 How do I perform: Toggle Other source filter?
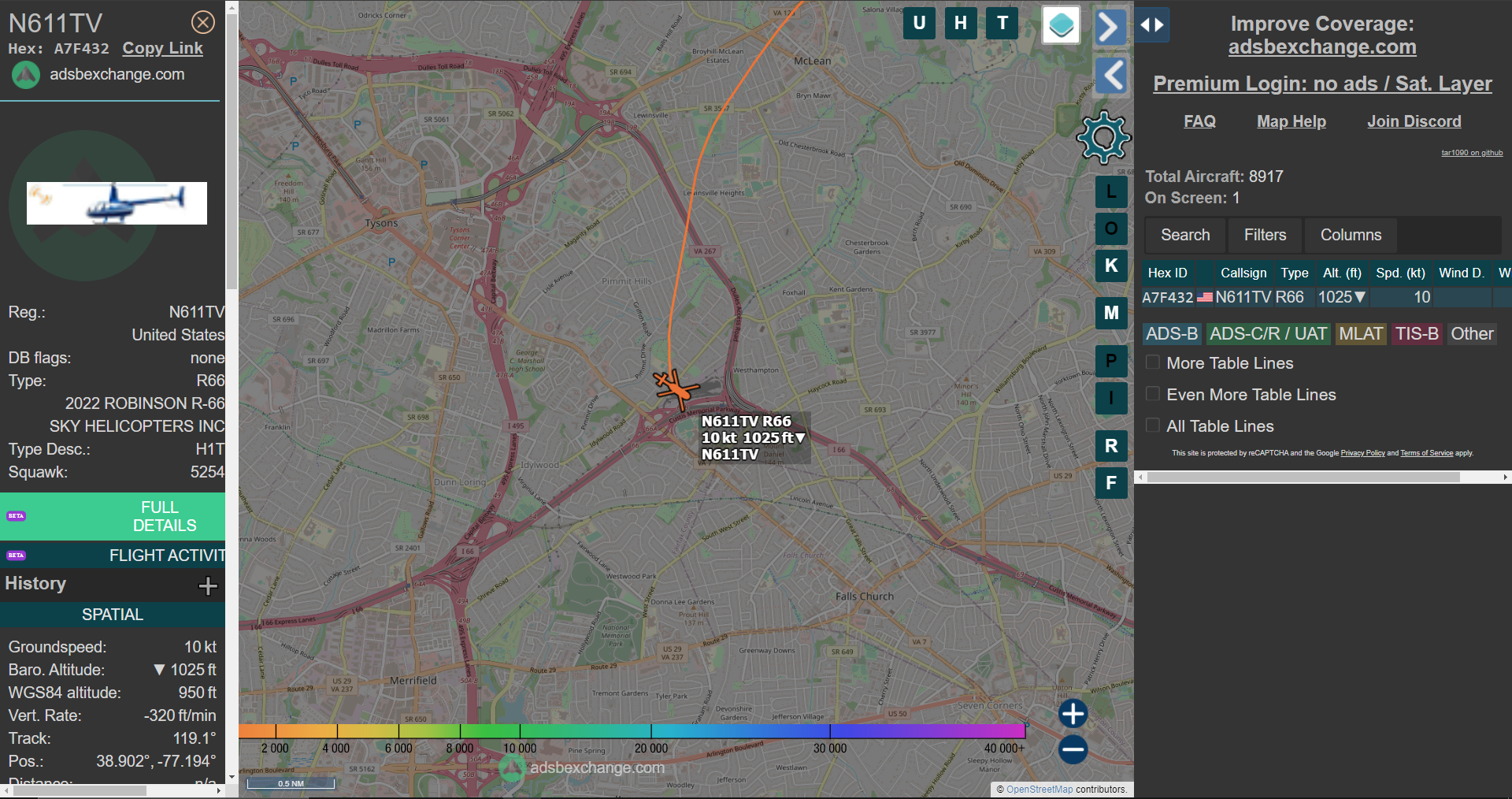tap(1472, 334)
